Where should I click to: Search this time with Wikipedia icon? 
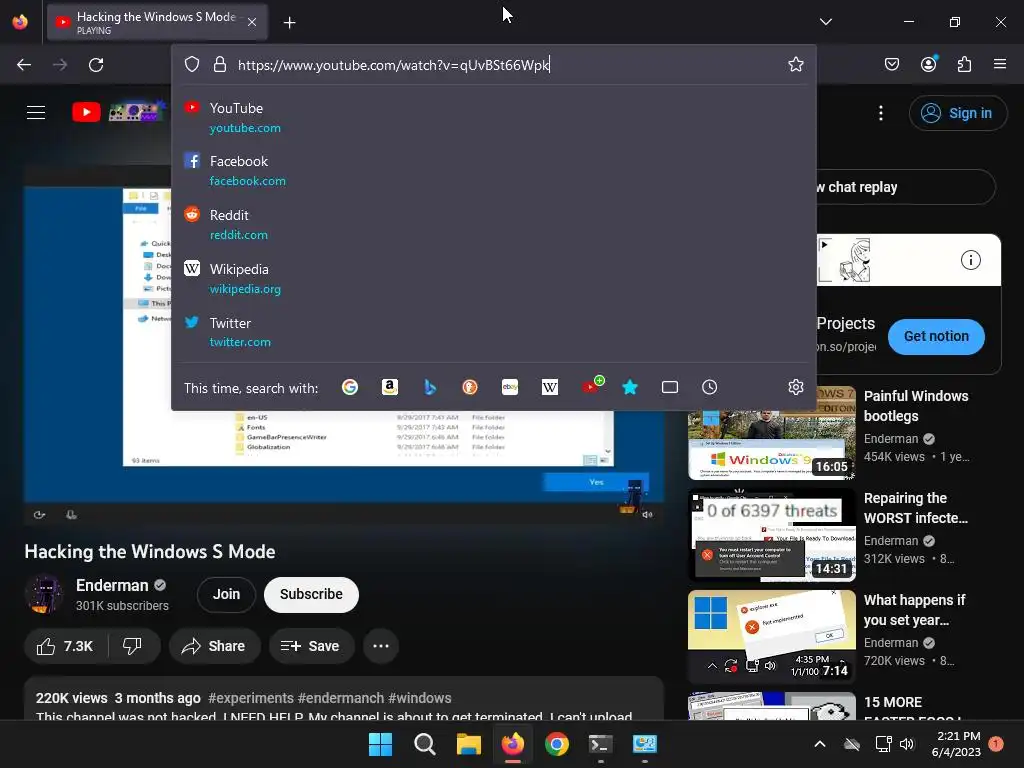tap(550, 387)
